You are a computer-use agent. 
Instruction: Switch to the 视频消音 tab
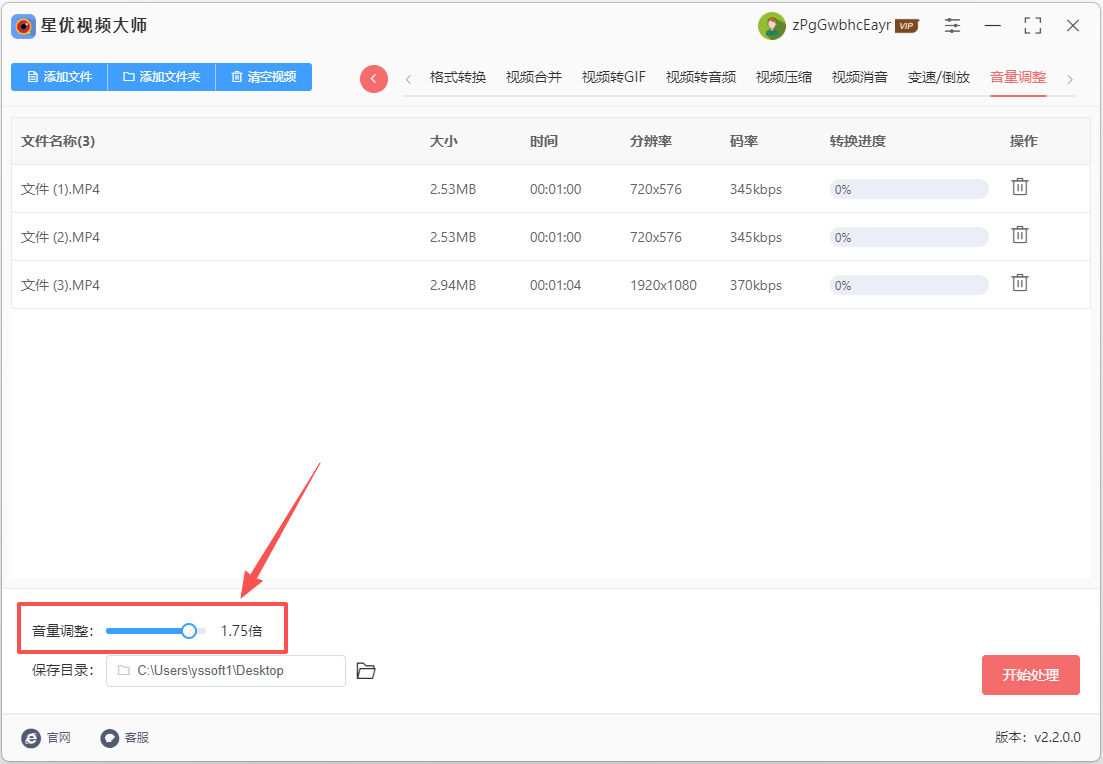click(860, 77)
